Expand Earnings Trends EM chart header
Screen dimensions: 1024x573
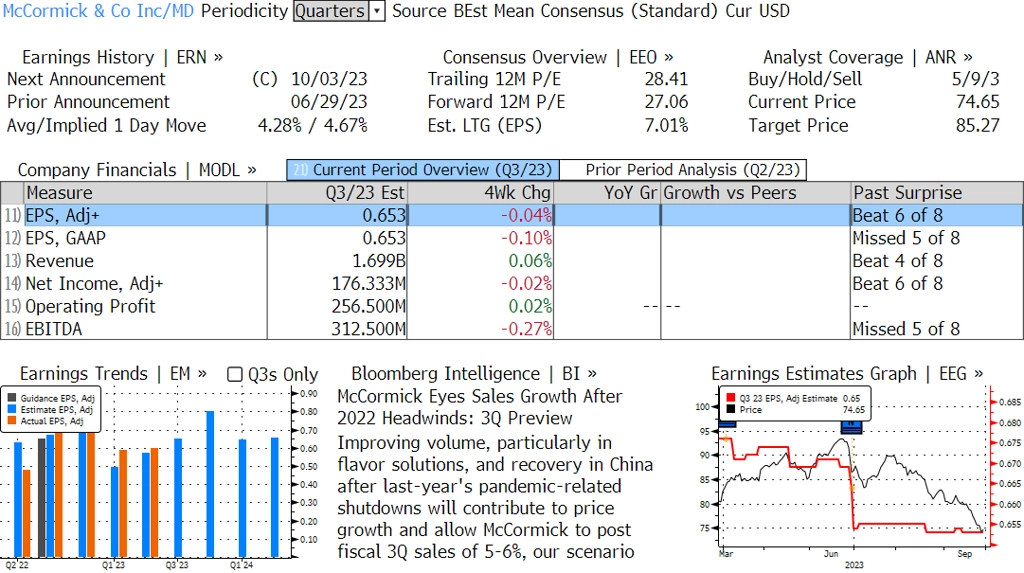(113, 374)
